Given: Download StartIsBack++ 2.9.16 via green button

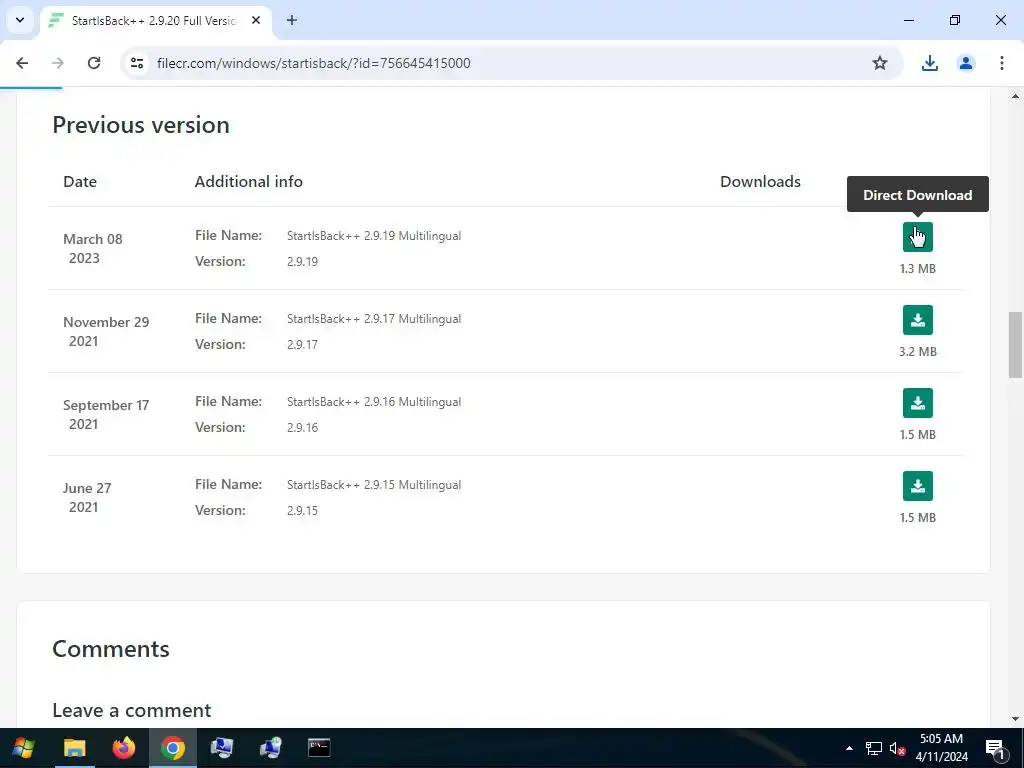Looking at the screenshot, I should [918, 403].
